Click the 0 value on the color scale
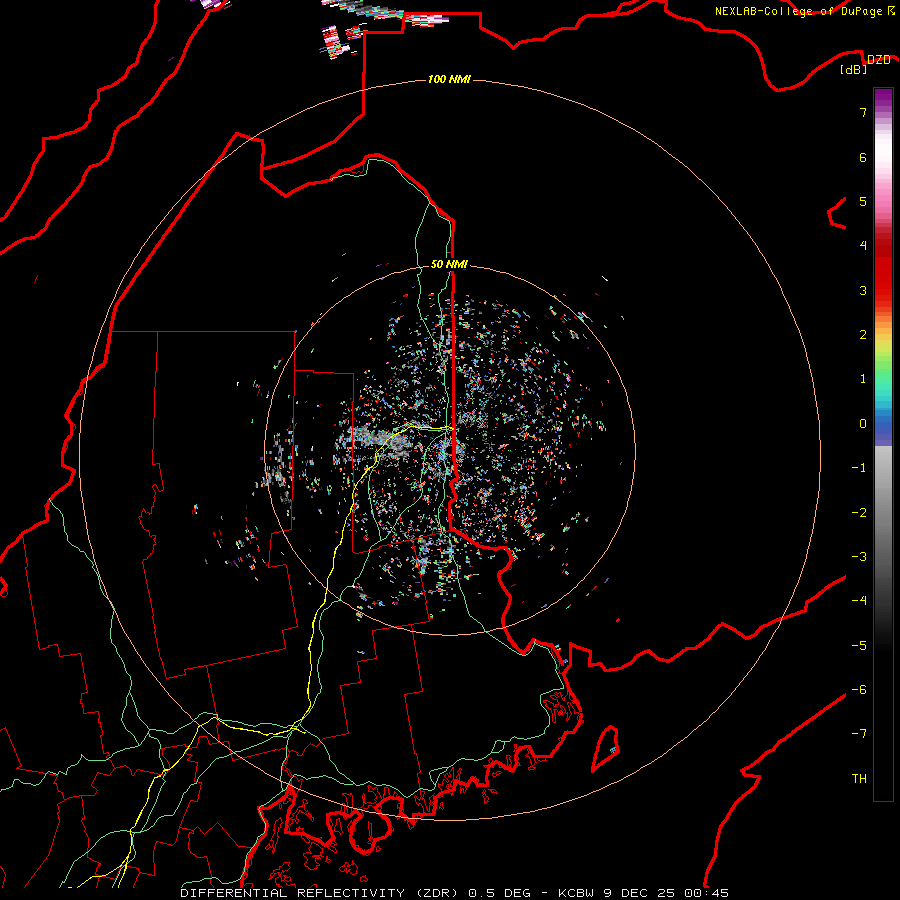Viewport: 900px width, 900px height. (x=863, y=424)
